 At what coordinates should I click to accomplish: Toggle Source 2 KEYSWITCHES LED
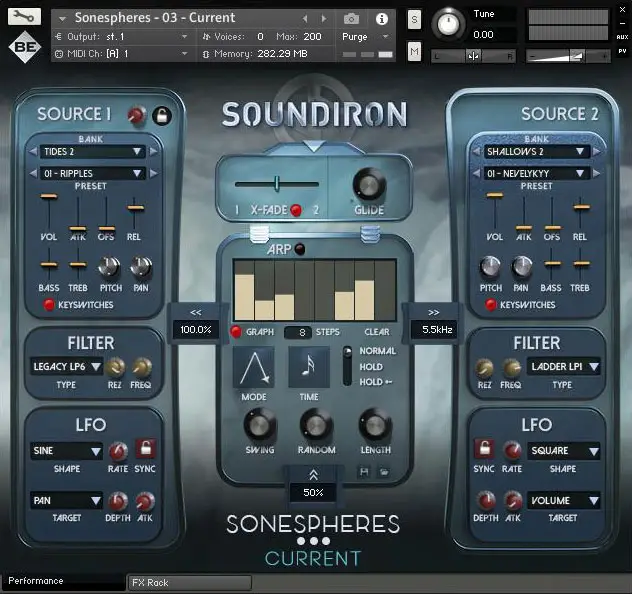491,305
